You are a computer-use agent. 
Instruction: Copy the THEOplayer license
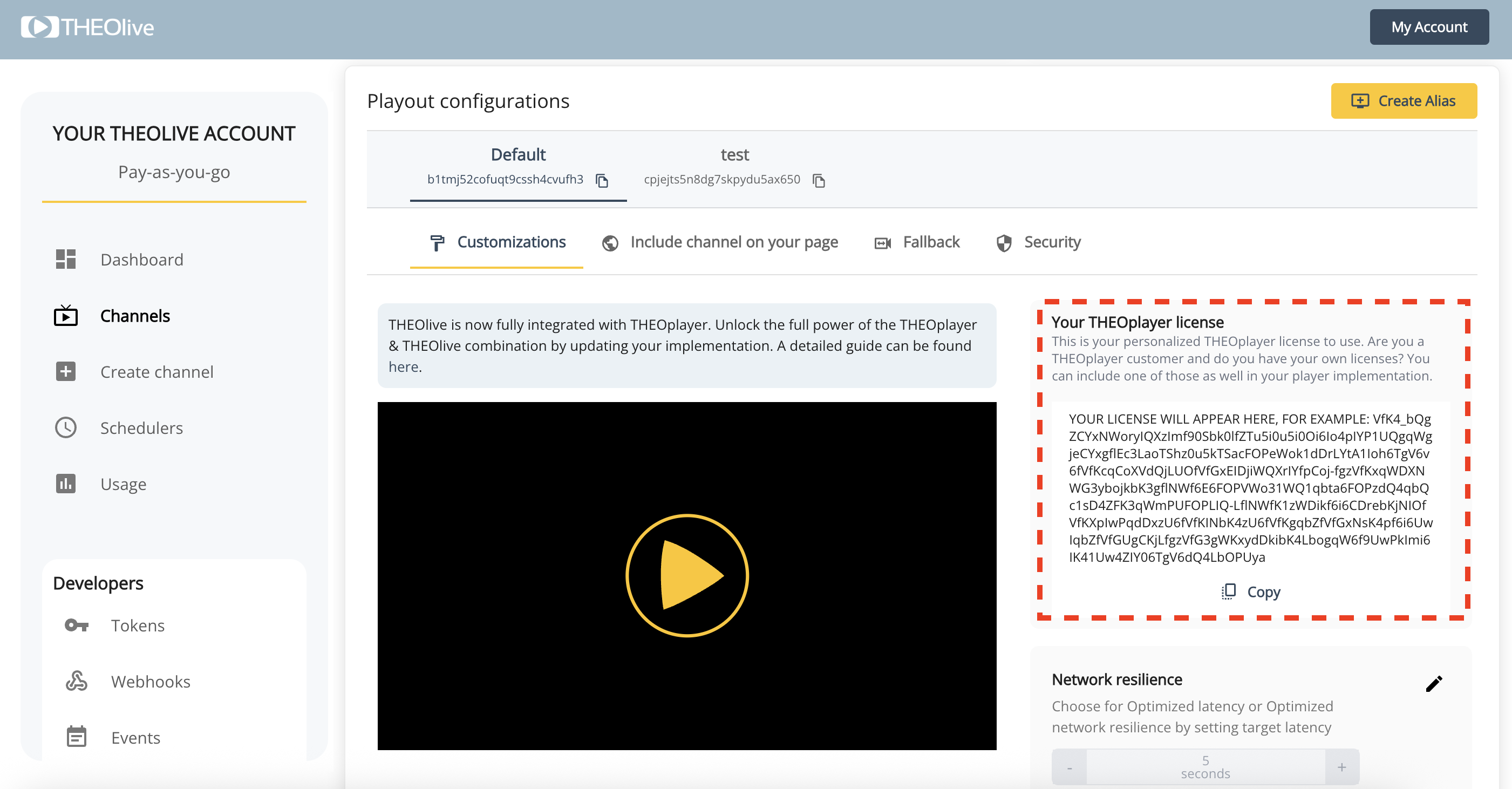pyautogui.click(x=1251, y=591)
